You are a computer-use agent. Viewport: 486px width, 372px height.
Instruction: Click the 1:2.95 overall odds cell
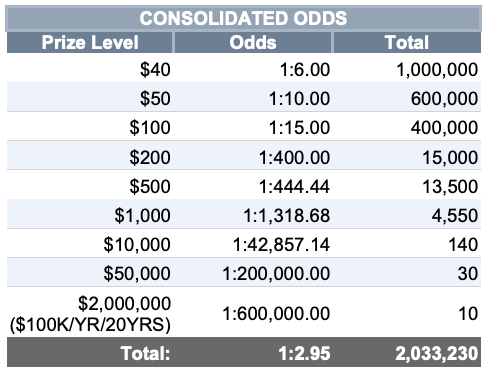click(253, 353)
